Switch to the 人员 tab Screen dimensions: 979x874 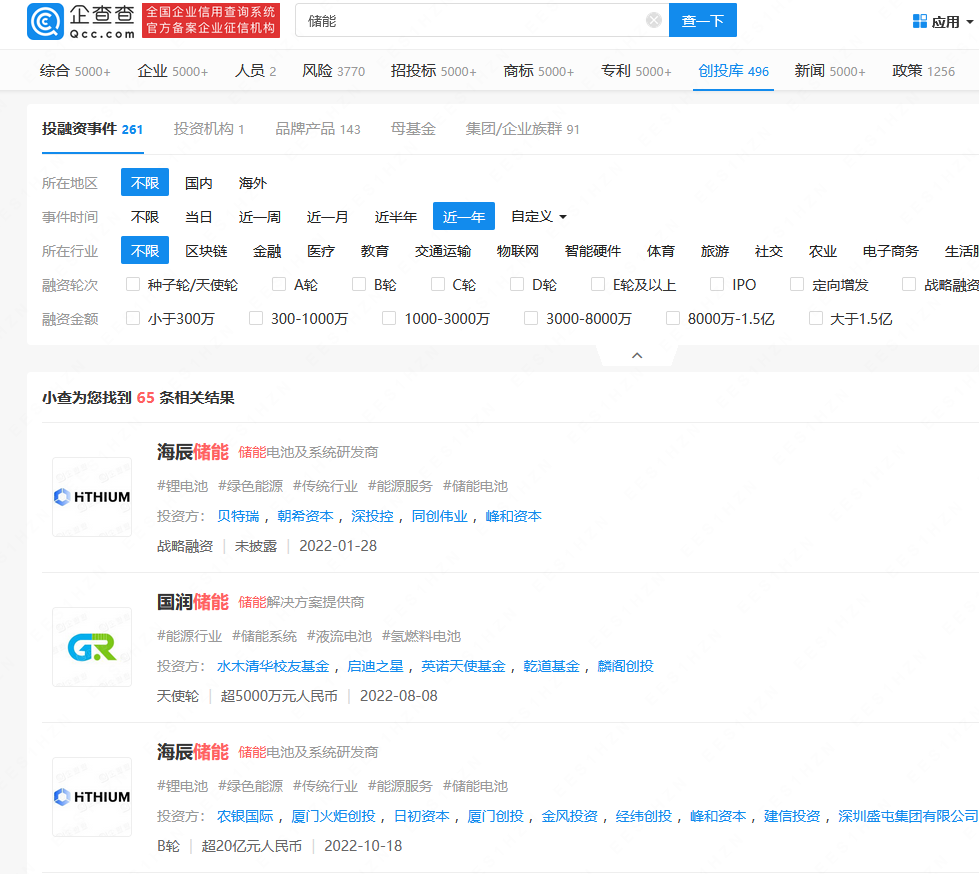click(255, 71)
